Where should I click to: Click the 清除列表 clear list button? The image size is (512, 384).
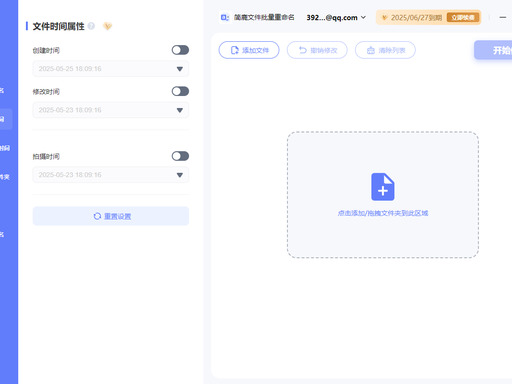click(x=385, y=50)
